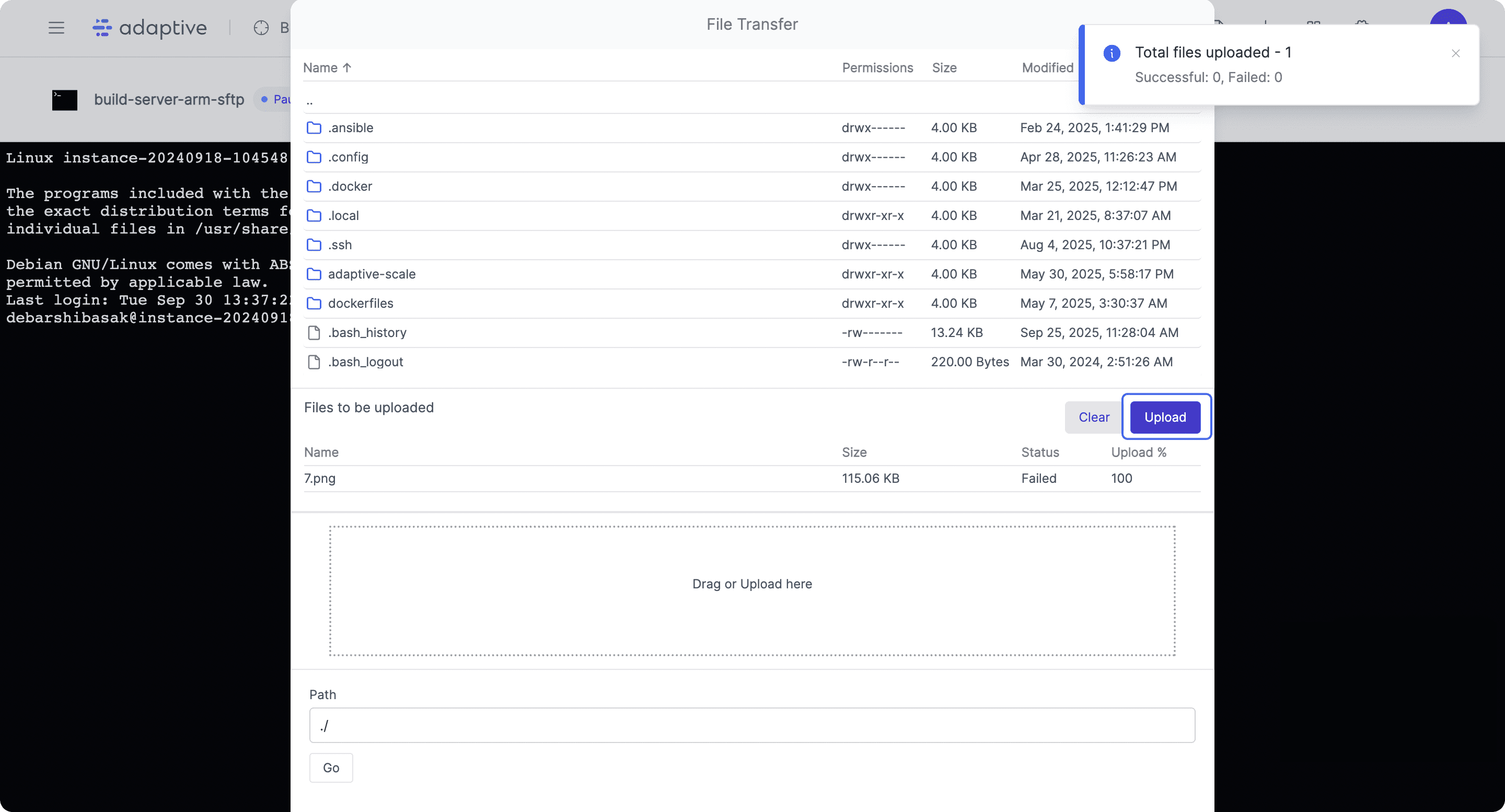Click the build-server-arm-sftp session title
The height and width of the screenshot is (812, 1505).
tap(169, 99)
